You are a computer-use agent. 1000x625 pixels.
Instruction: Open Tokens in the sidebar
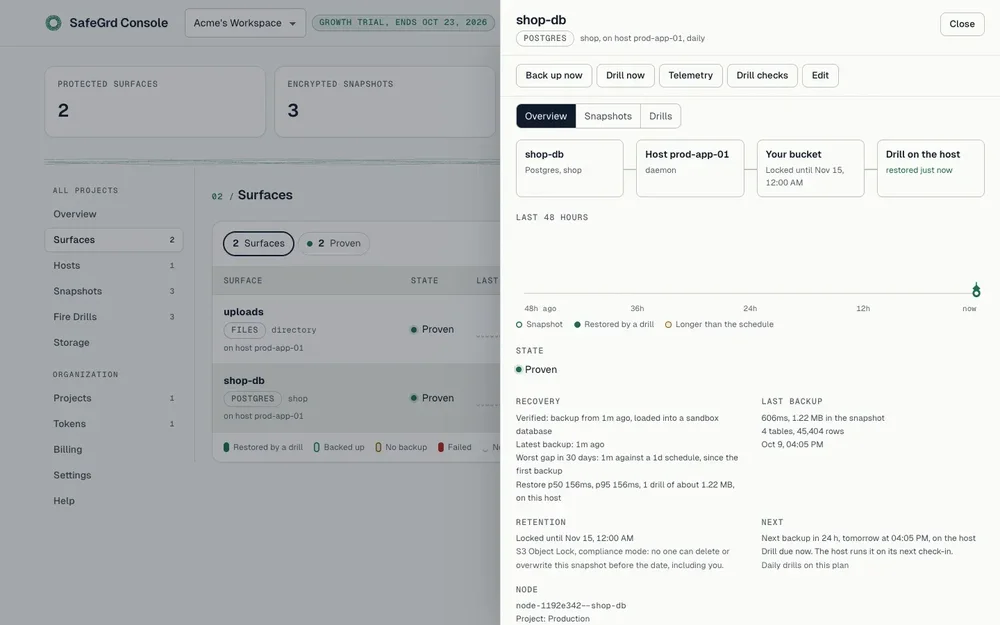(114, 423)
